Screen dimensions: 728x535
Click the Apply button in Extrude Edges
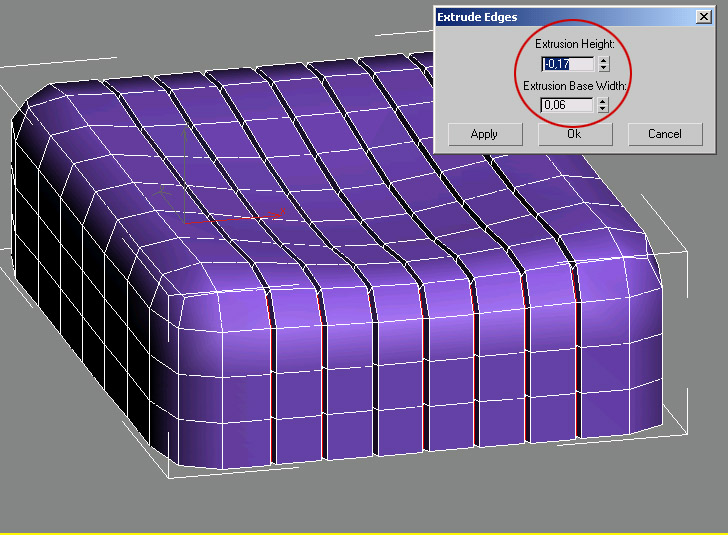485,134
